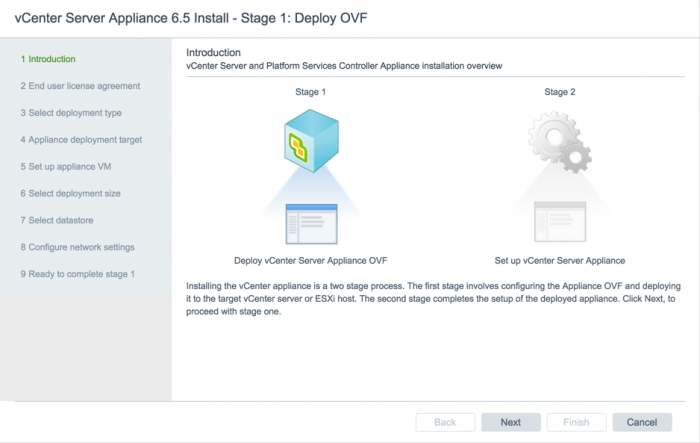Click the 'Introduction' heading in main panel
700x443 pixels.
click(x=213, y=53)
